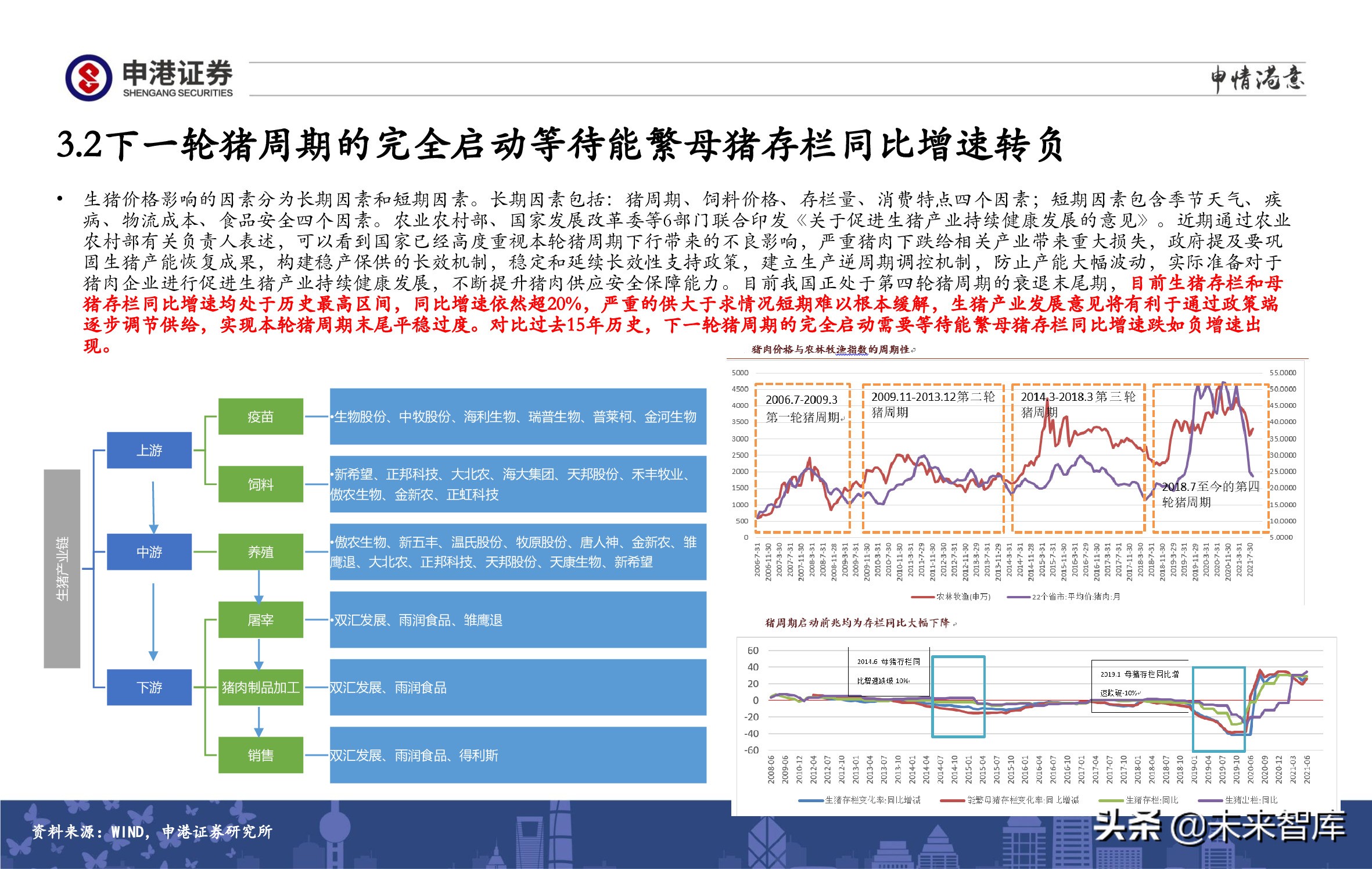The image size is (1372, 869).
Task: Click legend entry 农林牧渔(申万)
Action: (951, 597)
